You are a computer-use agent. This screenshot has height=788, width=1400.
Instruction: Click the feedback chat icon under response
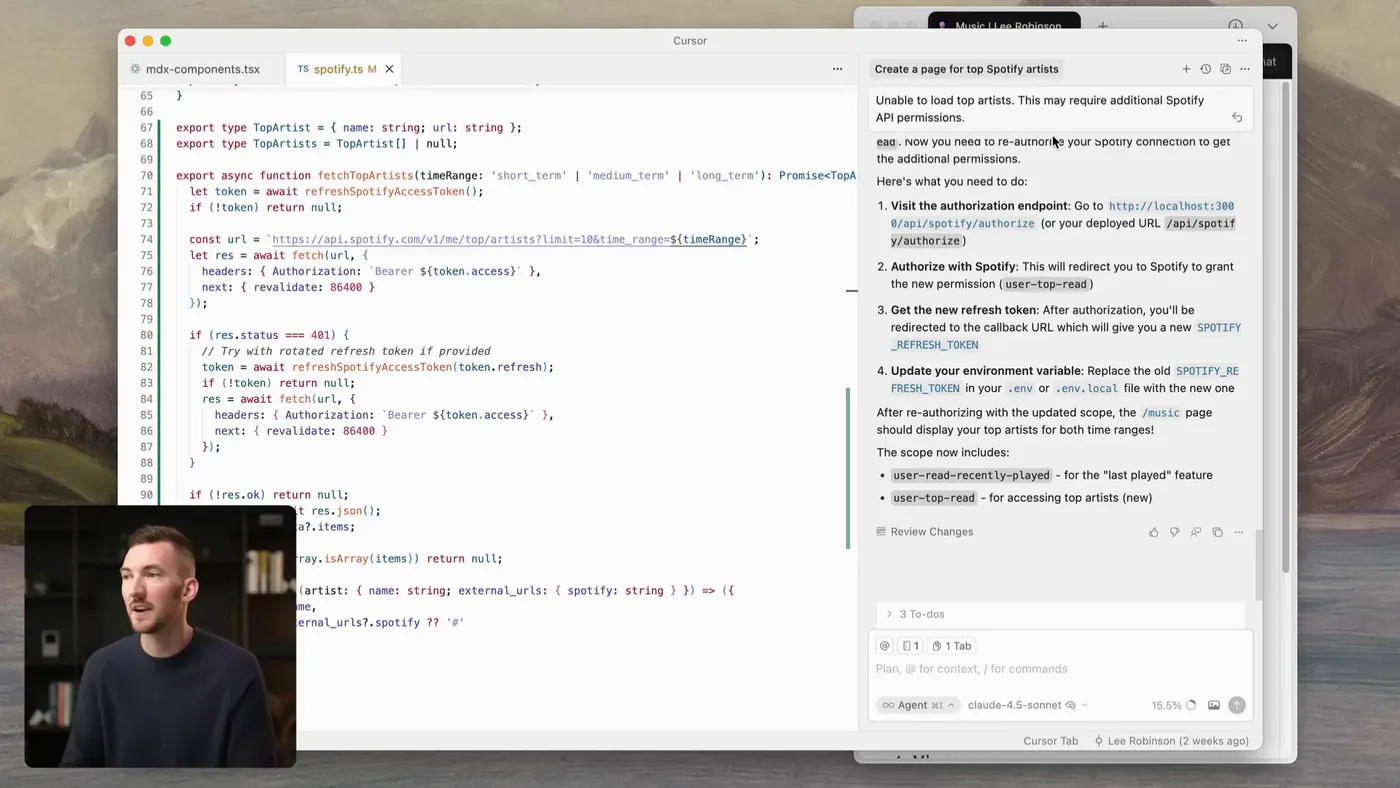(1196, 532)
